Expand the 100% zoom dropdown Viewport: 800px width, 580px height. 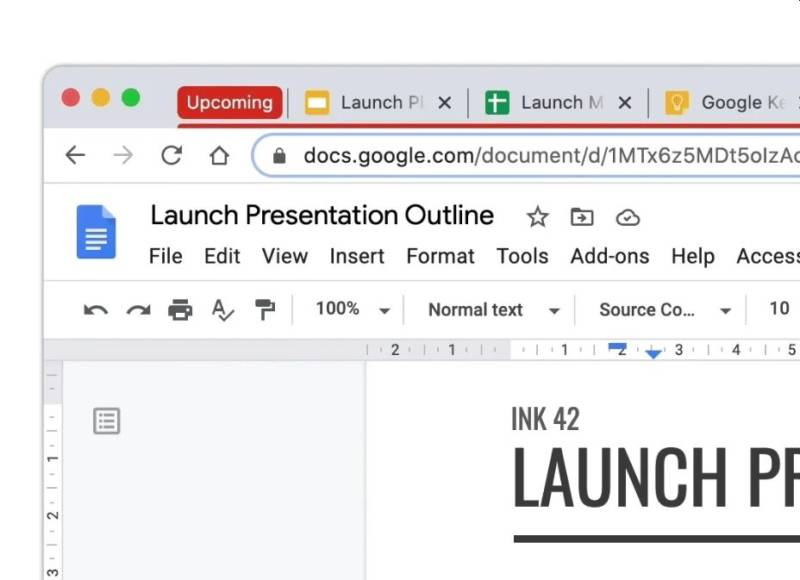pos(351,310)
